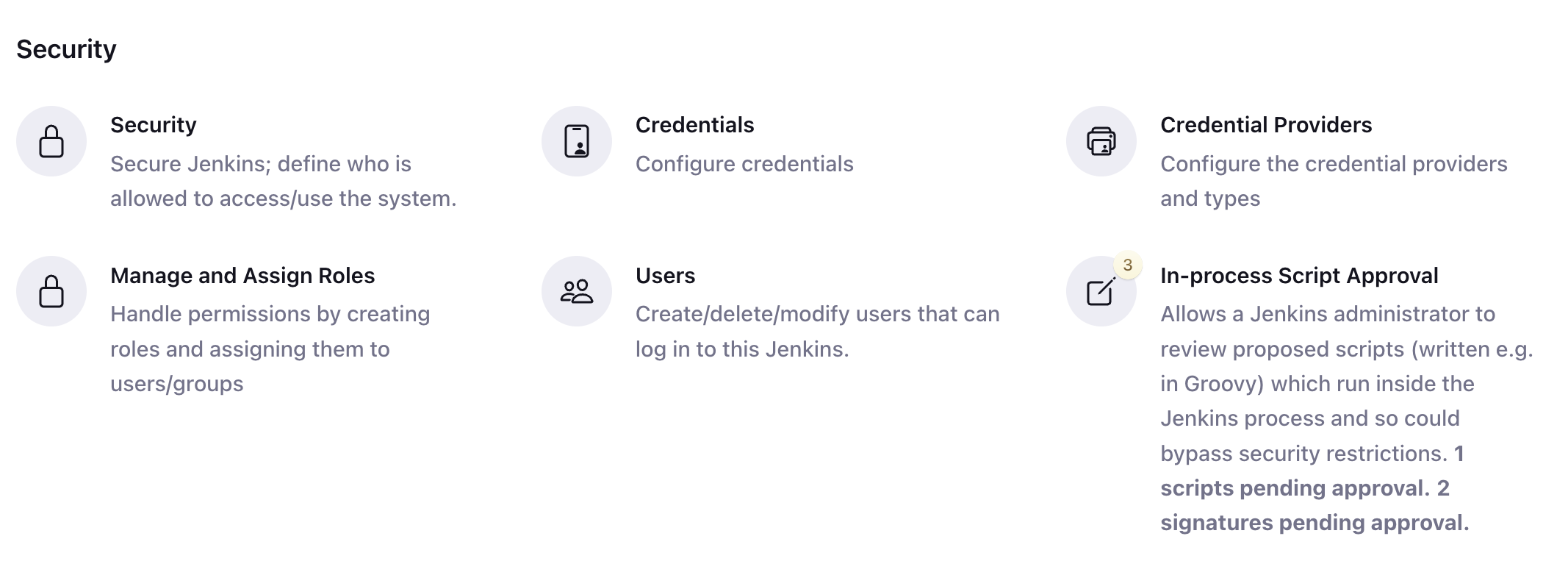Open the Credentials configuration page
This screenshot has width=1568, height=575.
[x=695, y=124]
